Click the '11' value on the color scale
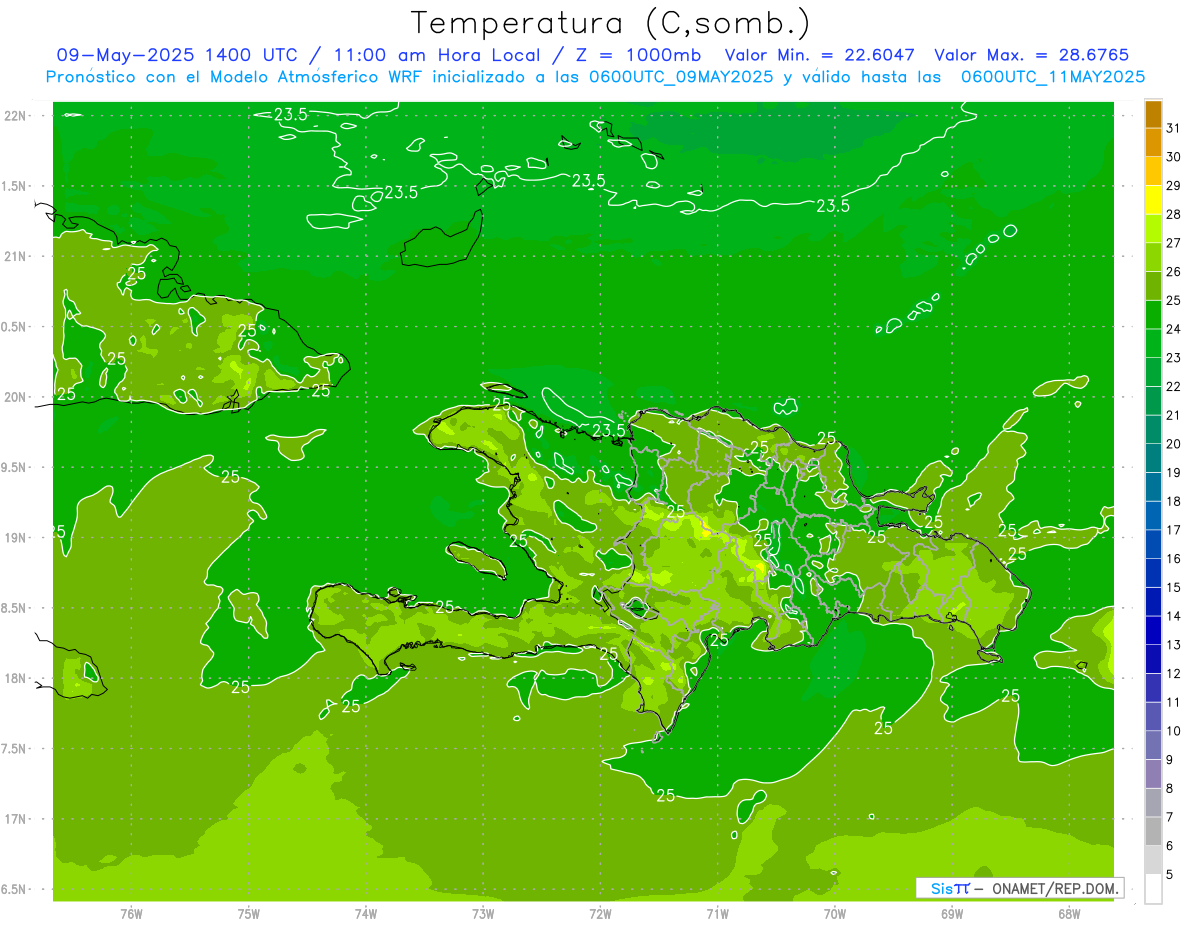This screenshot has width=1200, height=927. pyautogui.click(x=1173, y=702)
